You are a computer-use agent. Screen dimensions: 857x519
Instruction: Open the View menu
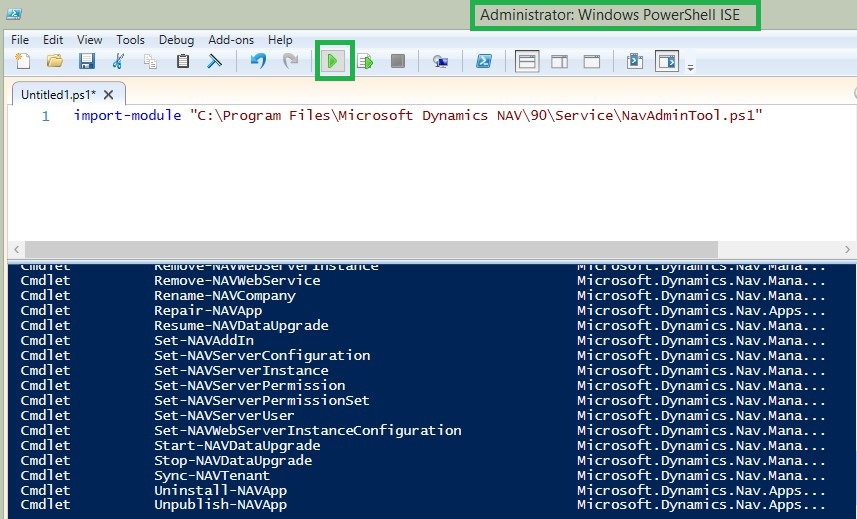(90, 40)
